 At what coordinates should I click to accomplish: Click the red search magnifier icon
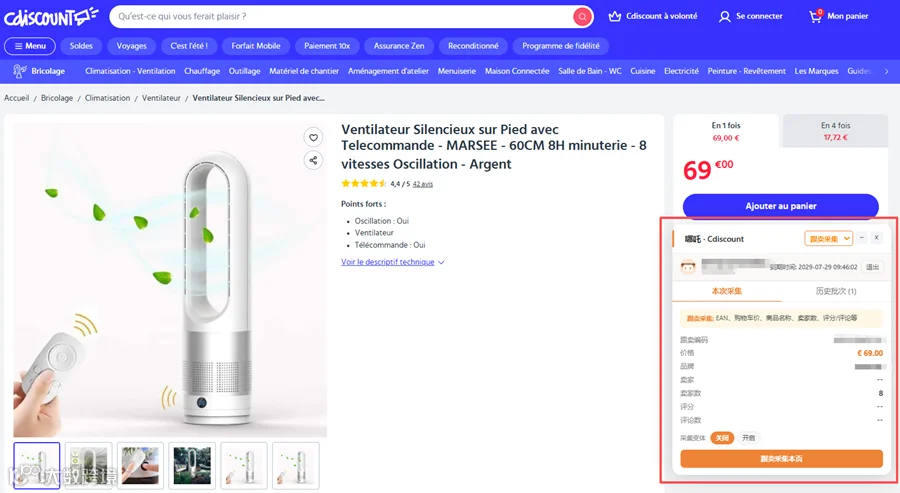pos(582,17)
